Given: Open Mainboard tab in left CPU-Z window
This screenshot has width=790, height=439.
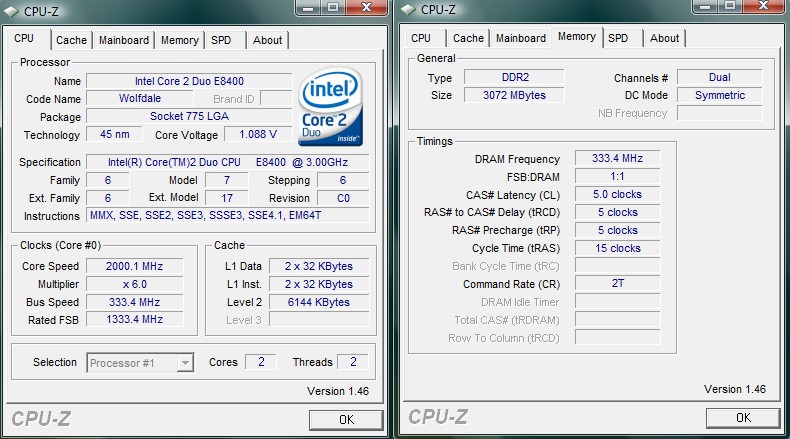Looking at the screenshot, I should point(123,40).
